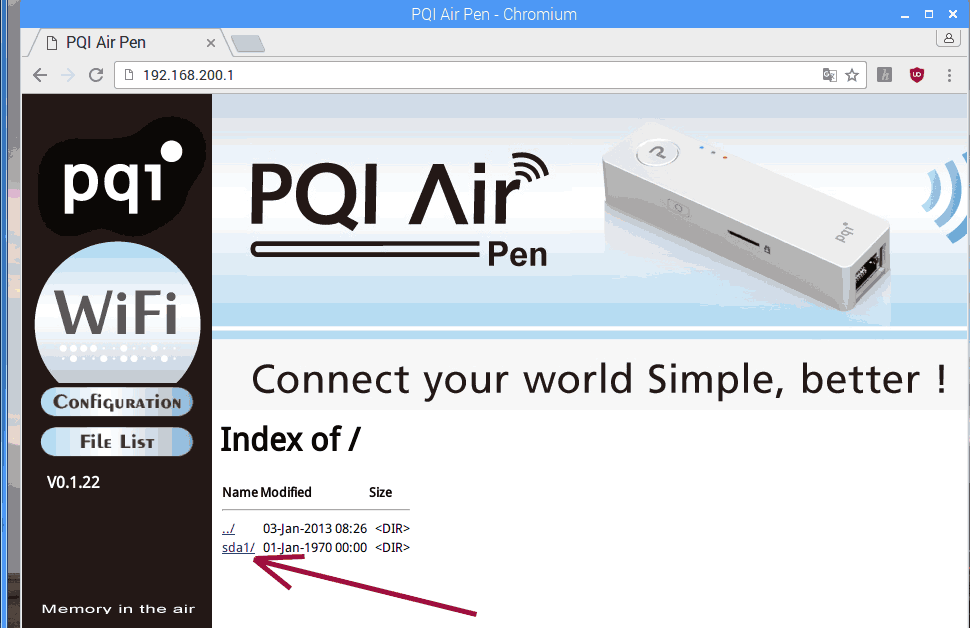Screen dimensions: 970x628
Task: Open the 'h' extension icon in toolbar
Action: (885, 75)
